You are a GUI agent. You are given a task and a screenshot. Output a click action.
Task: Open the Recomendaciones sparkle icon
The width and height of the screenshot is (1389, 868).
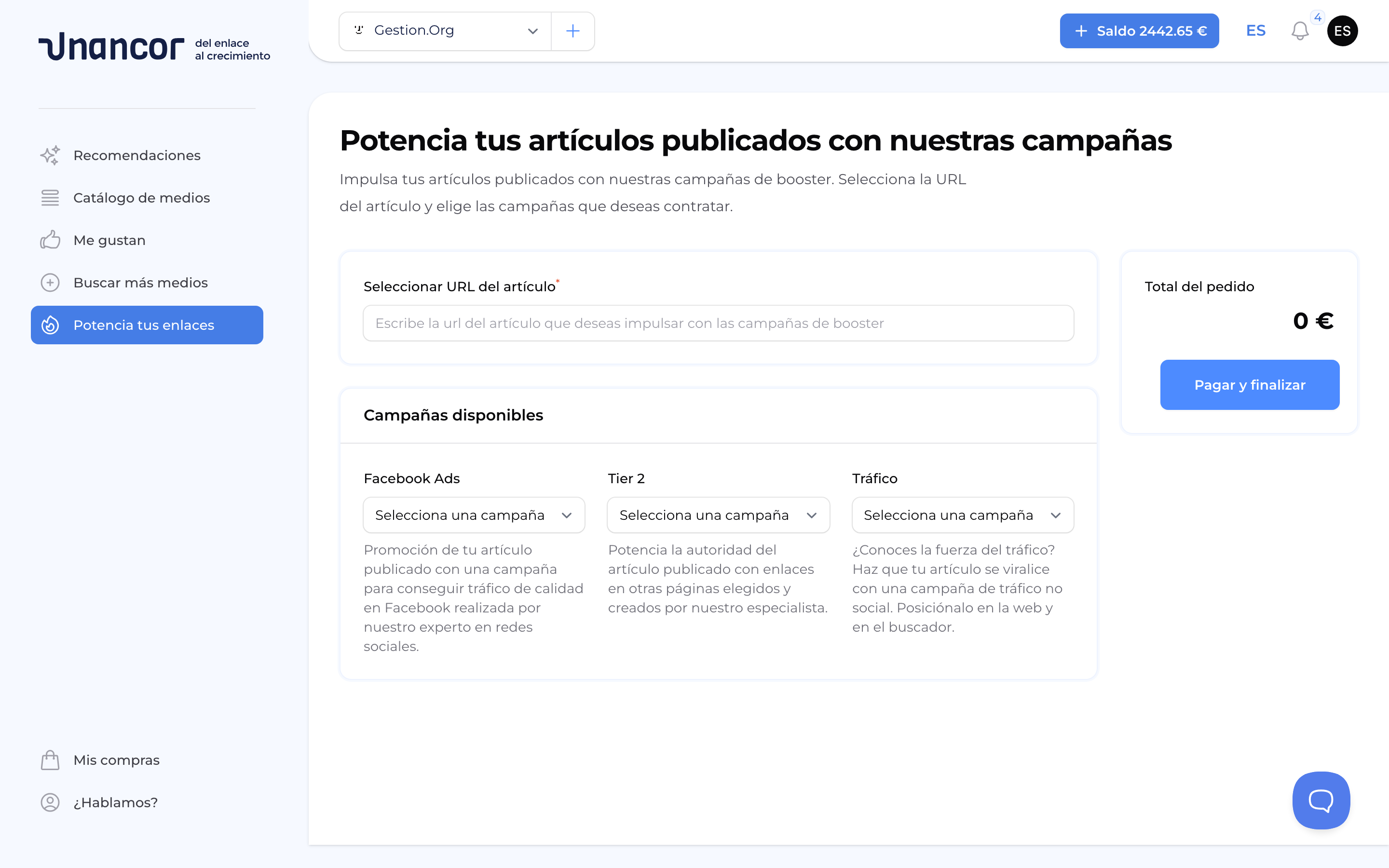51,155
